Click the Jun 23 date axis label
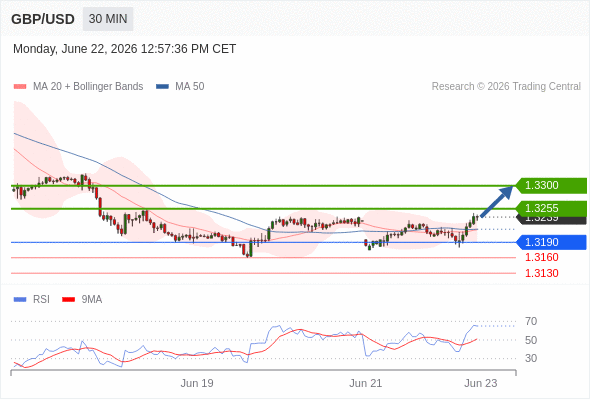The height and width of the screenshot is (400, 590). (x=481, y=383)
